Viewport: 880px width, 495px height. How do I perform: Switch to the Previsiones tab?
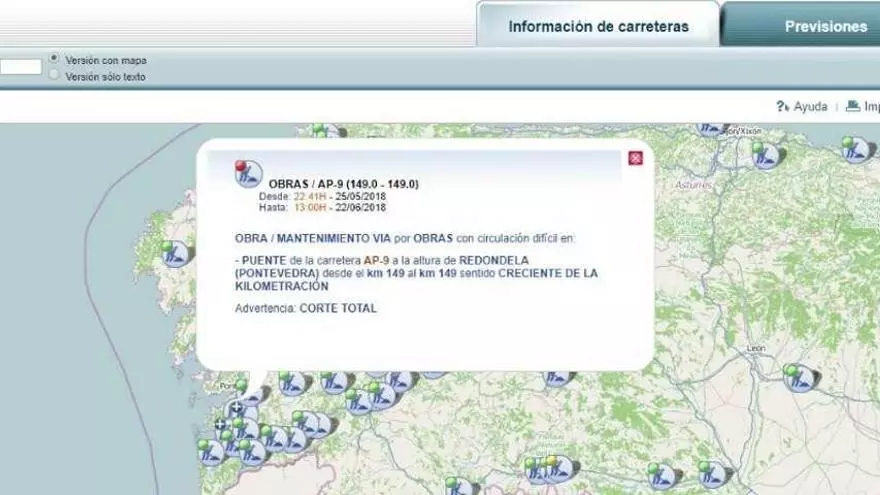[x=825, y=27]
